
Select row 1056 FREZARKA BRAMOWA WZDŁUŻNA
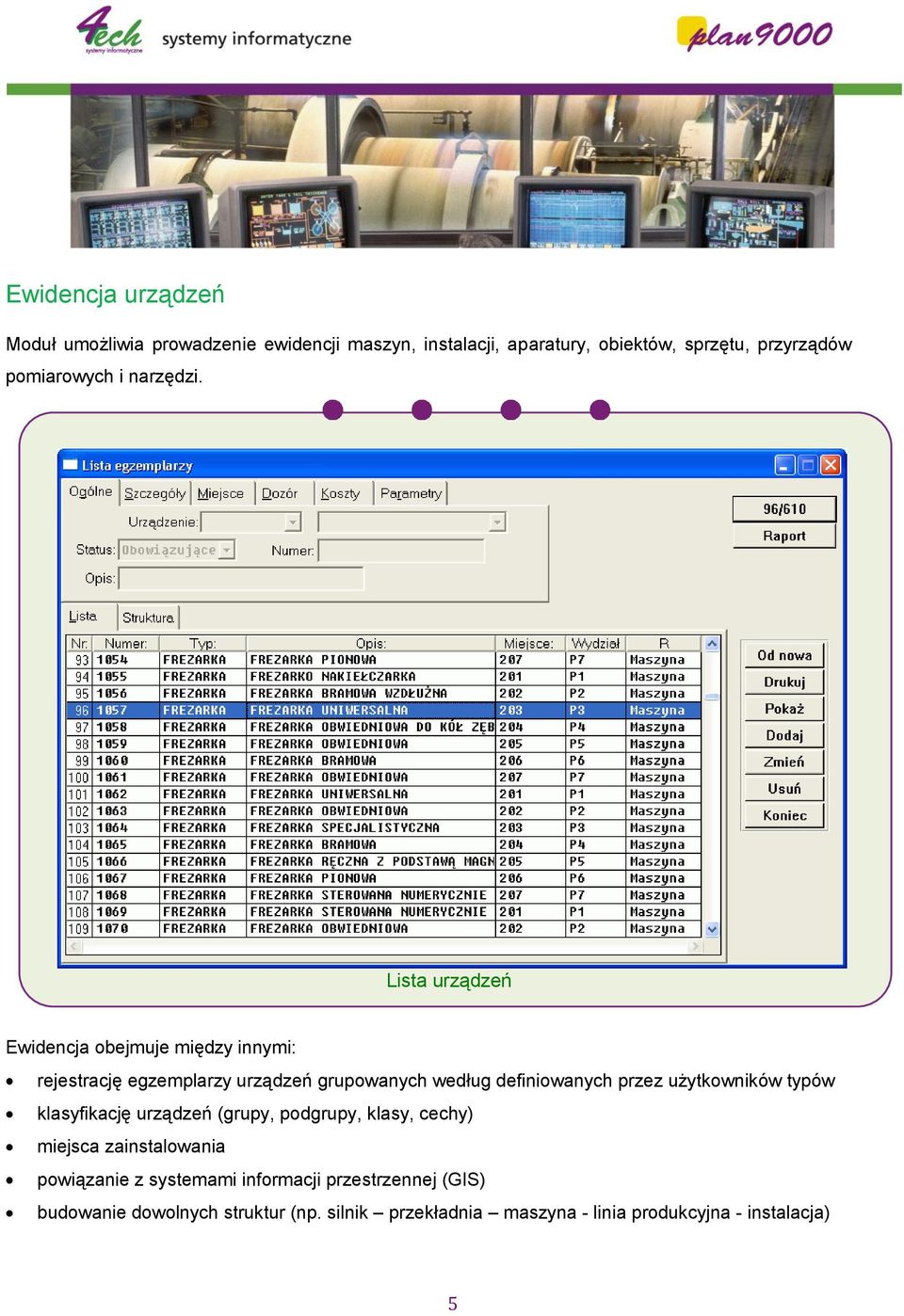click(x=384, y=694)
